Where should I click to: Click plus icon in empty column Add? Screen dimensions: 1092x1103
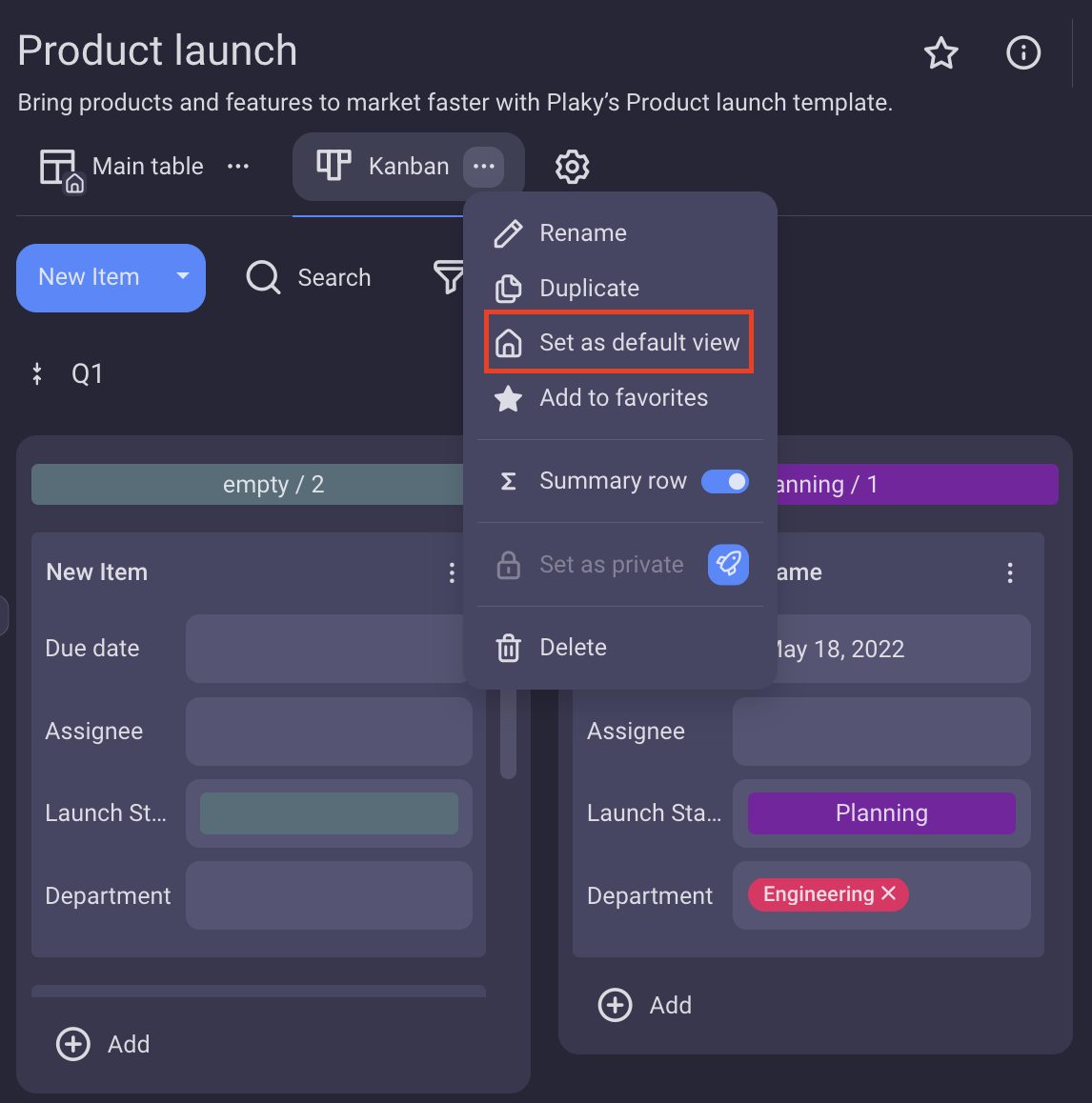[73, 1044]
